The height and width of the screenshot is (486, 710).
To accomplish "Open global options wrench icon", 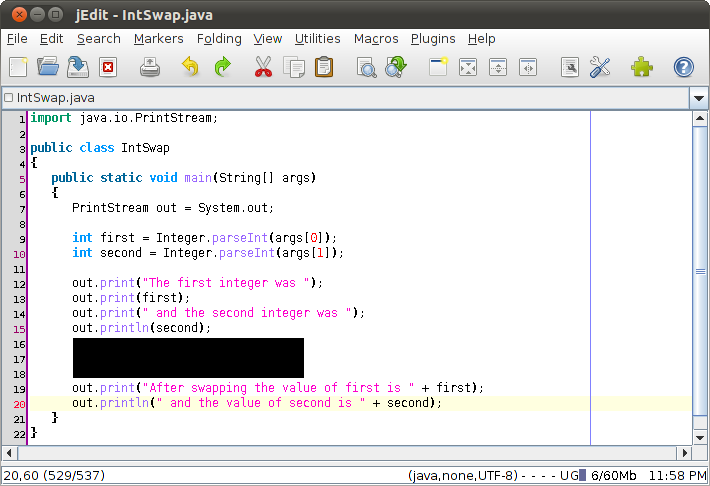I will point(600,67).
